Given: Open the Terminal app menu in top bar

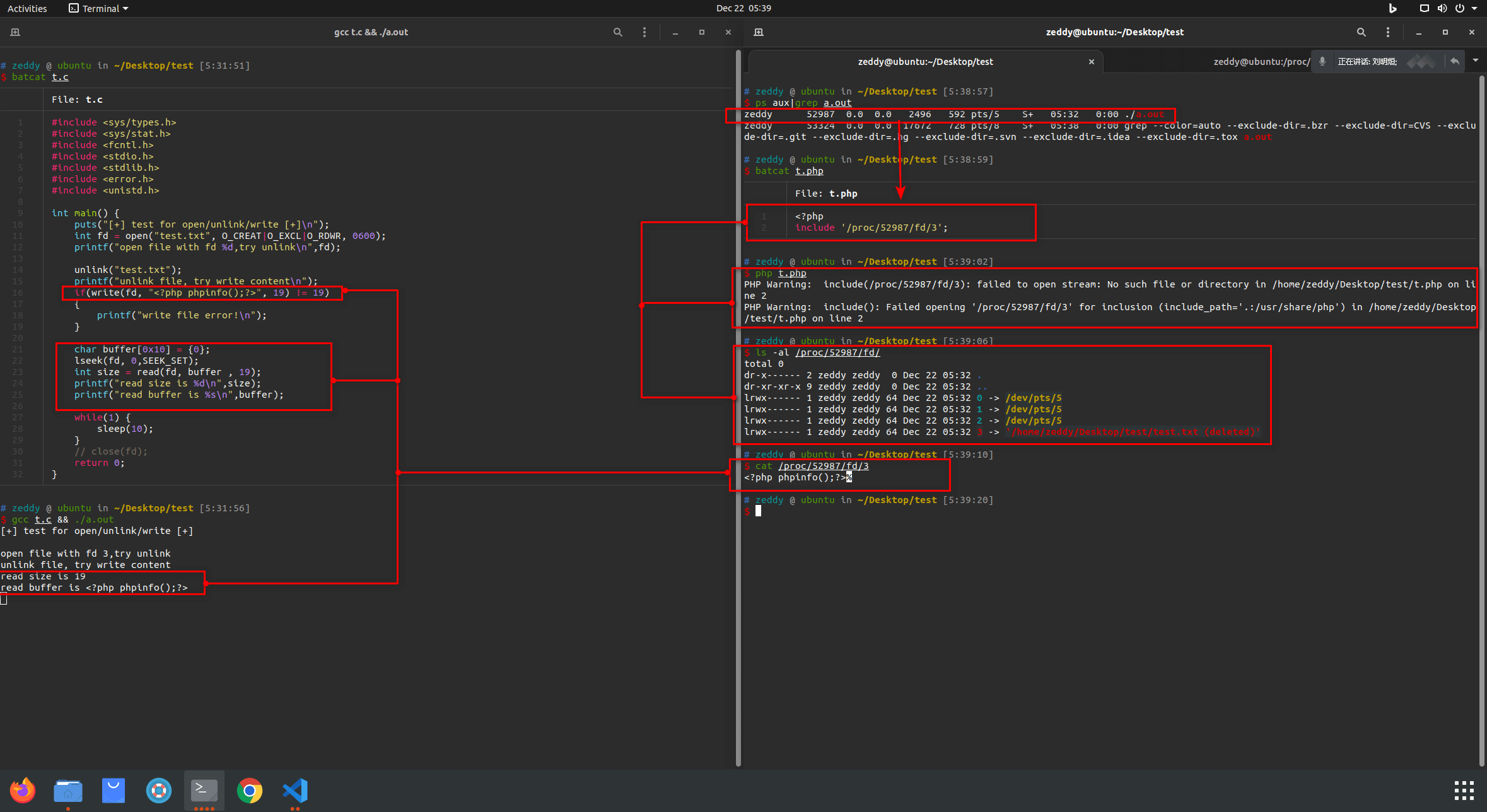Looking at the screenshot, I should click(98, 8).
